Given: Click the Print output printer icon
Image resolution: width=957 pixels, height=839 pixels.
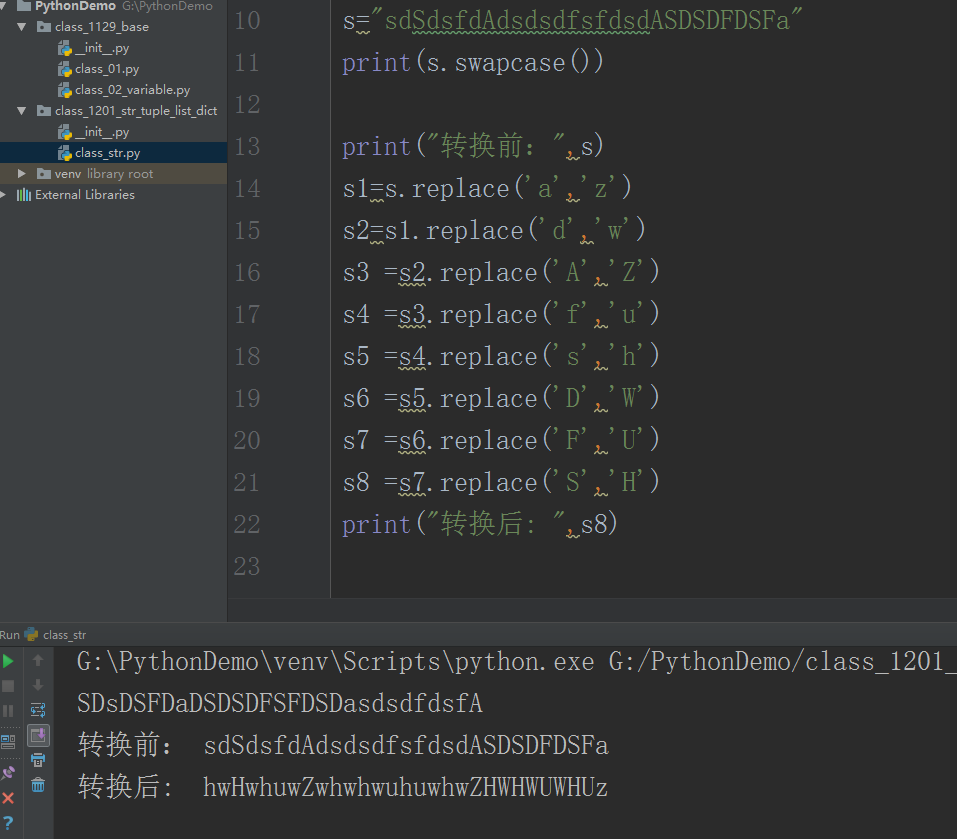Looking at the screenshot, I should coord(38,760).
